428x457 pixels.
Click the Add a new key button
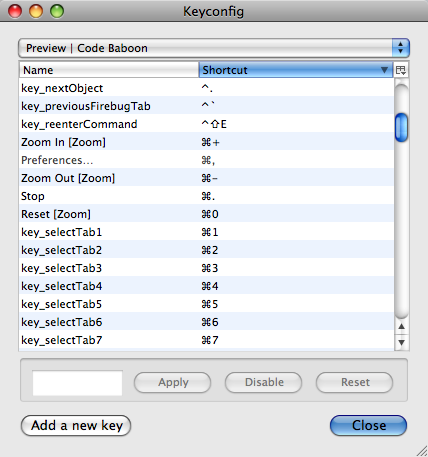click(x=76, y=425)
